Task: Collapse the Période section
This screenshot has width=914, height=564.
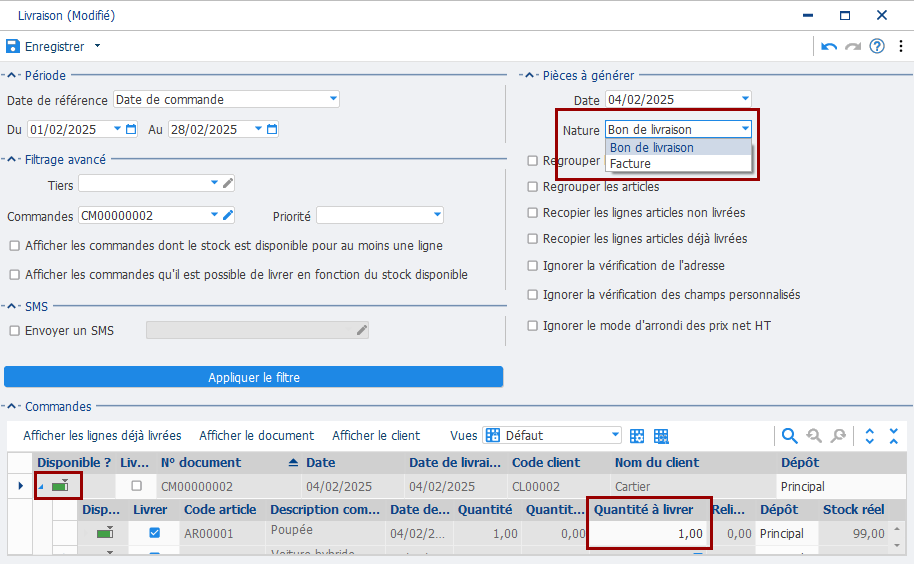Action: 12,75
